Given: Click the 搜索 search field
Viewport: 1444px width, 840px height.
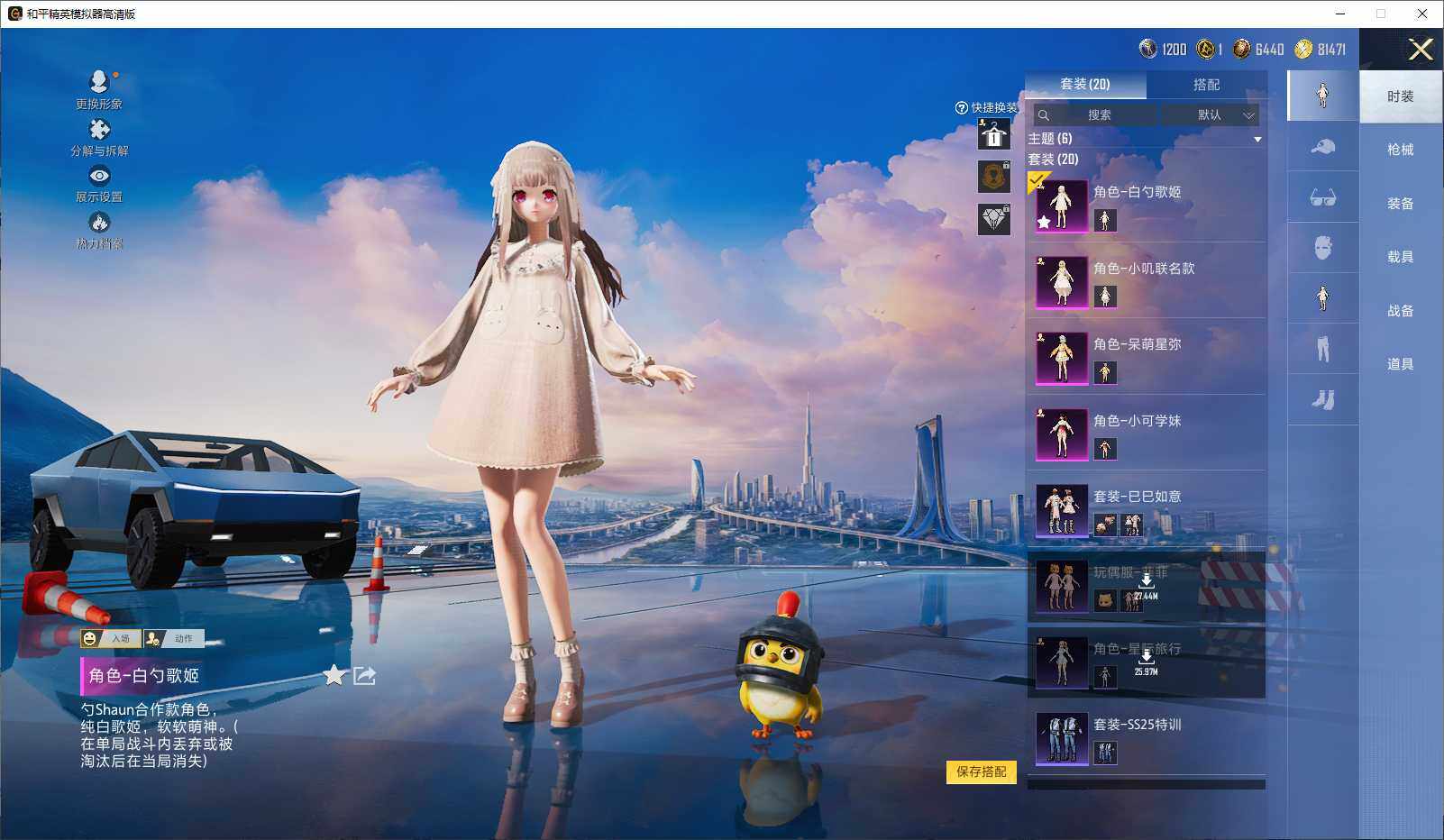Looking at the screenshot, I should click(x=1095, y=114).
